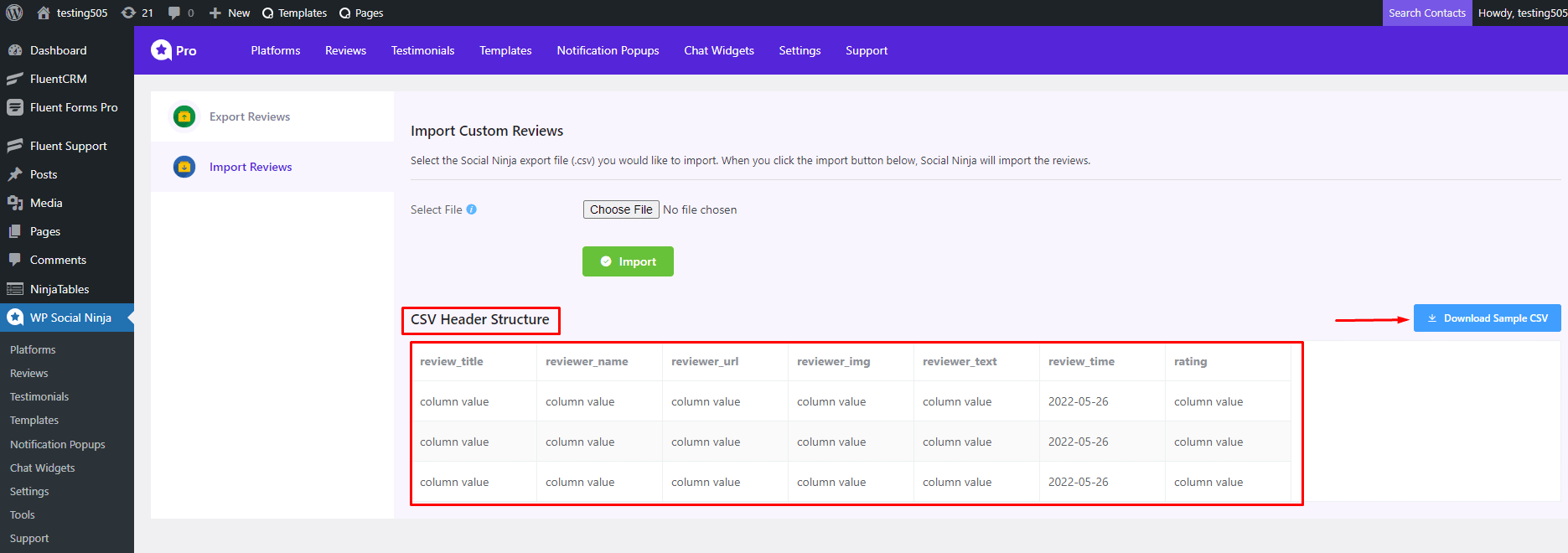Click Download Sample CSV button

coord(1487,318)
